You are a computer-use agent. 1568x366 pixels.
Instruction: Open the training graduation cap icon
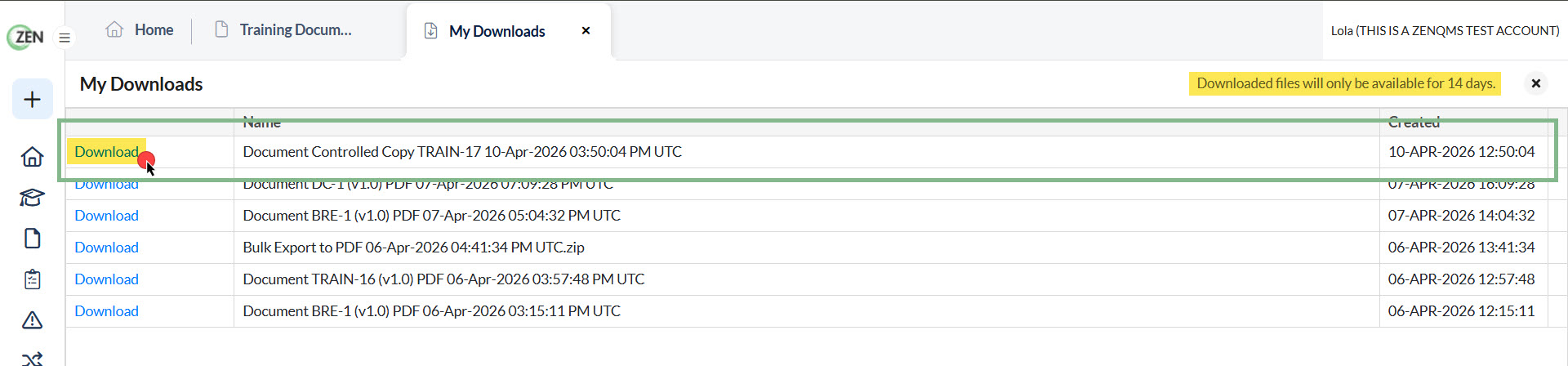tap(33, 197)
